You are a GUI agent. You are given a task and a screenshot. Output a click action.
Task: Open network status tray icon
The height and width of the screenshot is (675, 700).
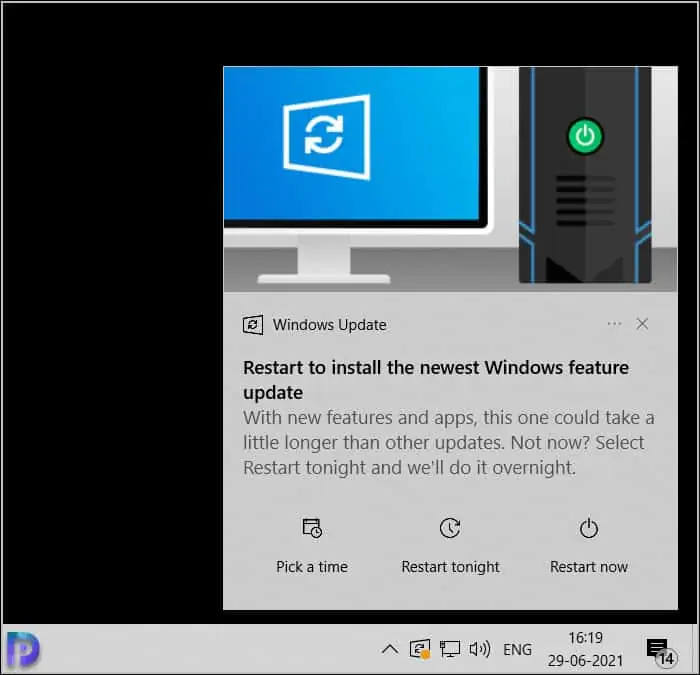450,649
